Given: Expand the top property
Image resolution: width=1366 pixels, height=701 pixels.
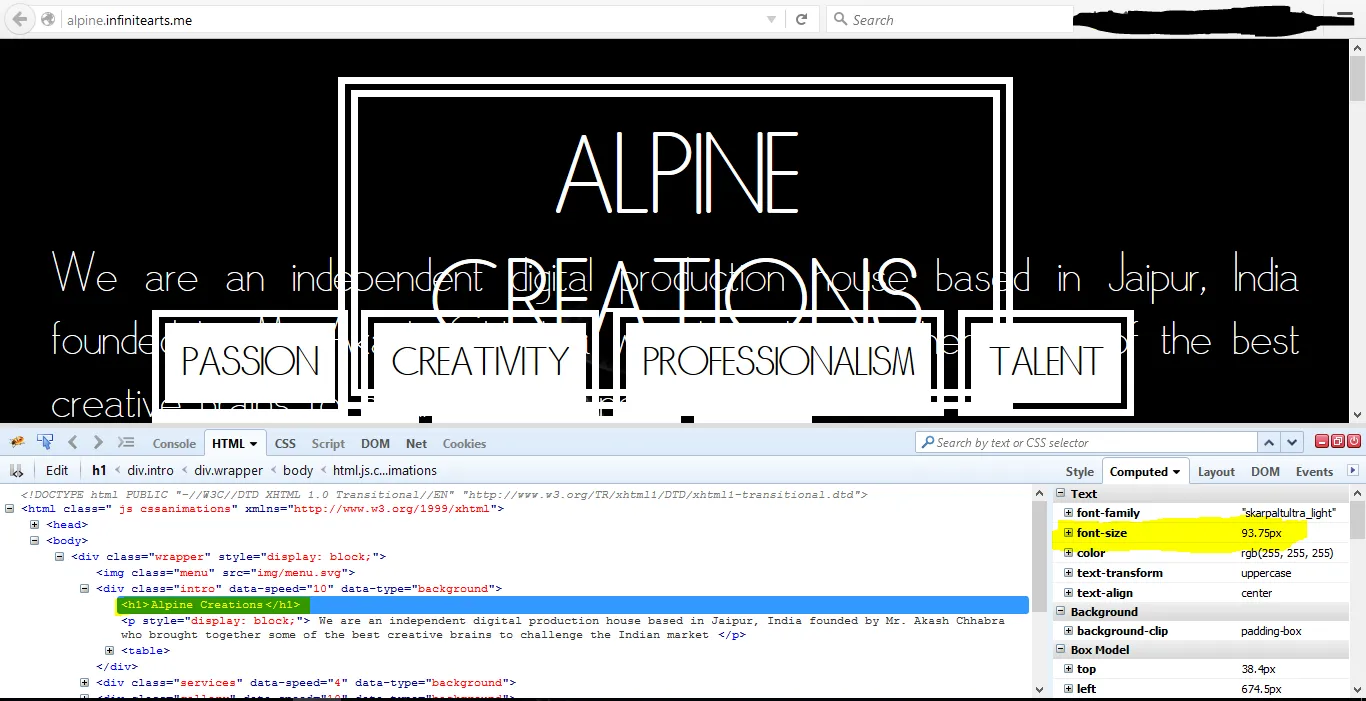Looking at the screenshot, I should [1068, 669].
